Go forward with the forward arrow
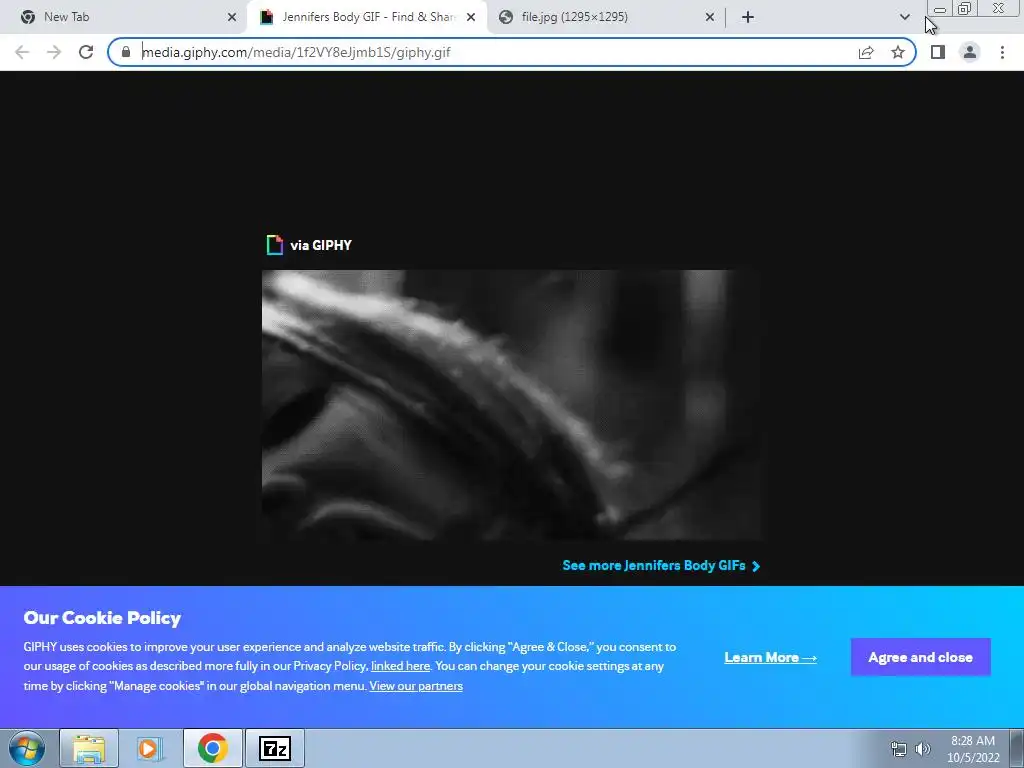Viewport: 1024px width, 768px height. 54,52
